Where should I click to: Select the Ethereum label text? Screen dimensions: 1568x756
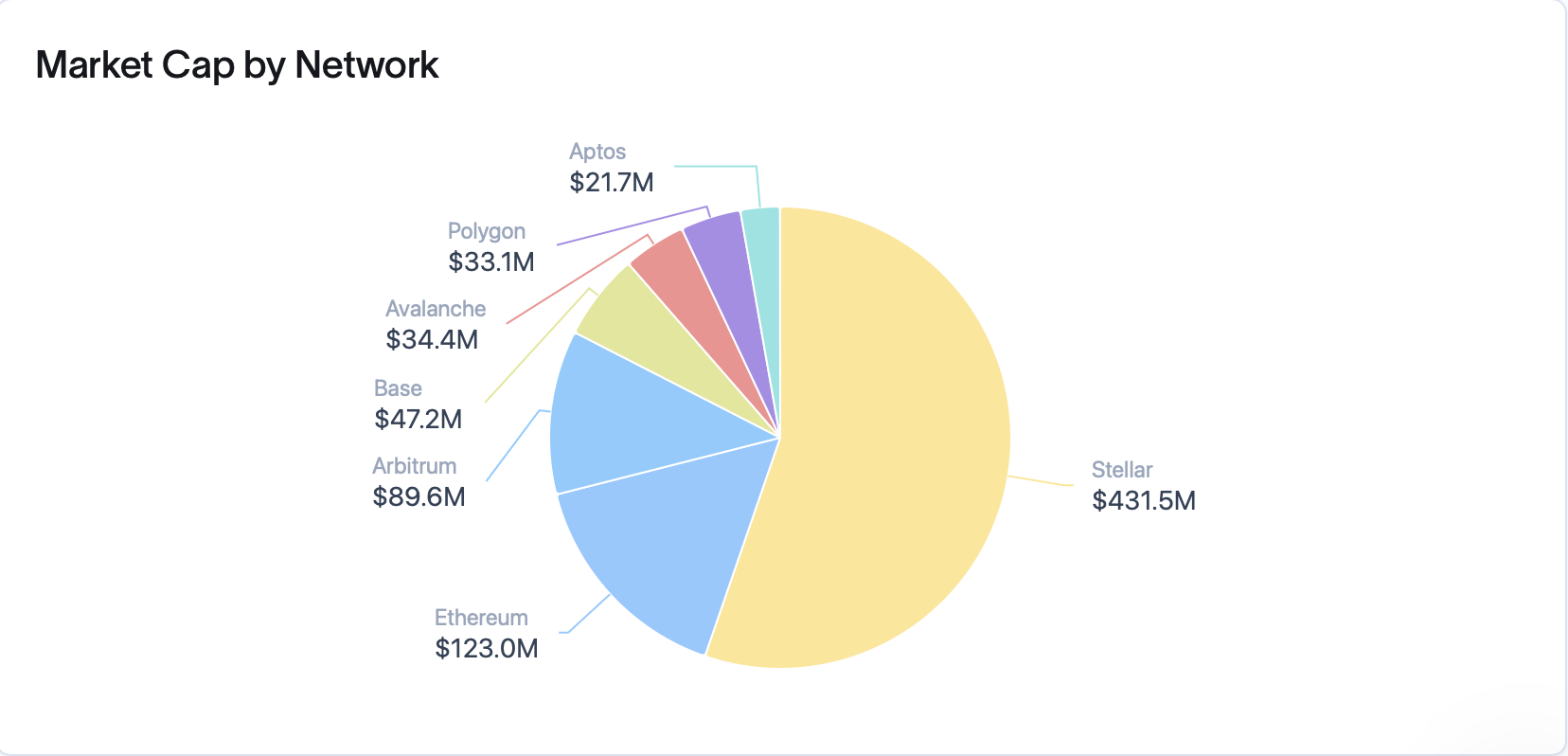tap(481, 618)
